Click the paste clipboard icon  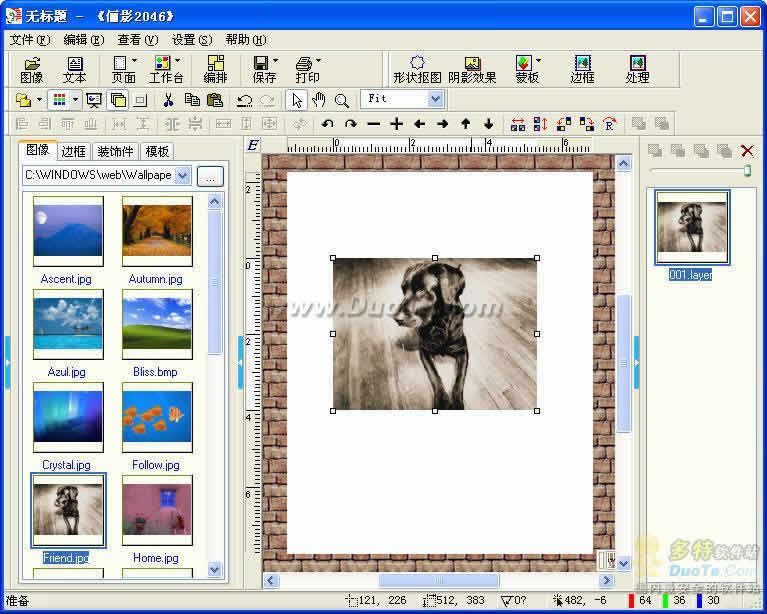(x=215, y=100)
